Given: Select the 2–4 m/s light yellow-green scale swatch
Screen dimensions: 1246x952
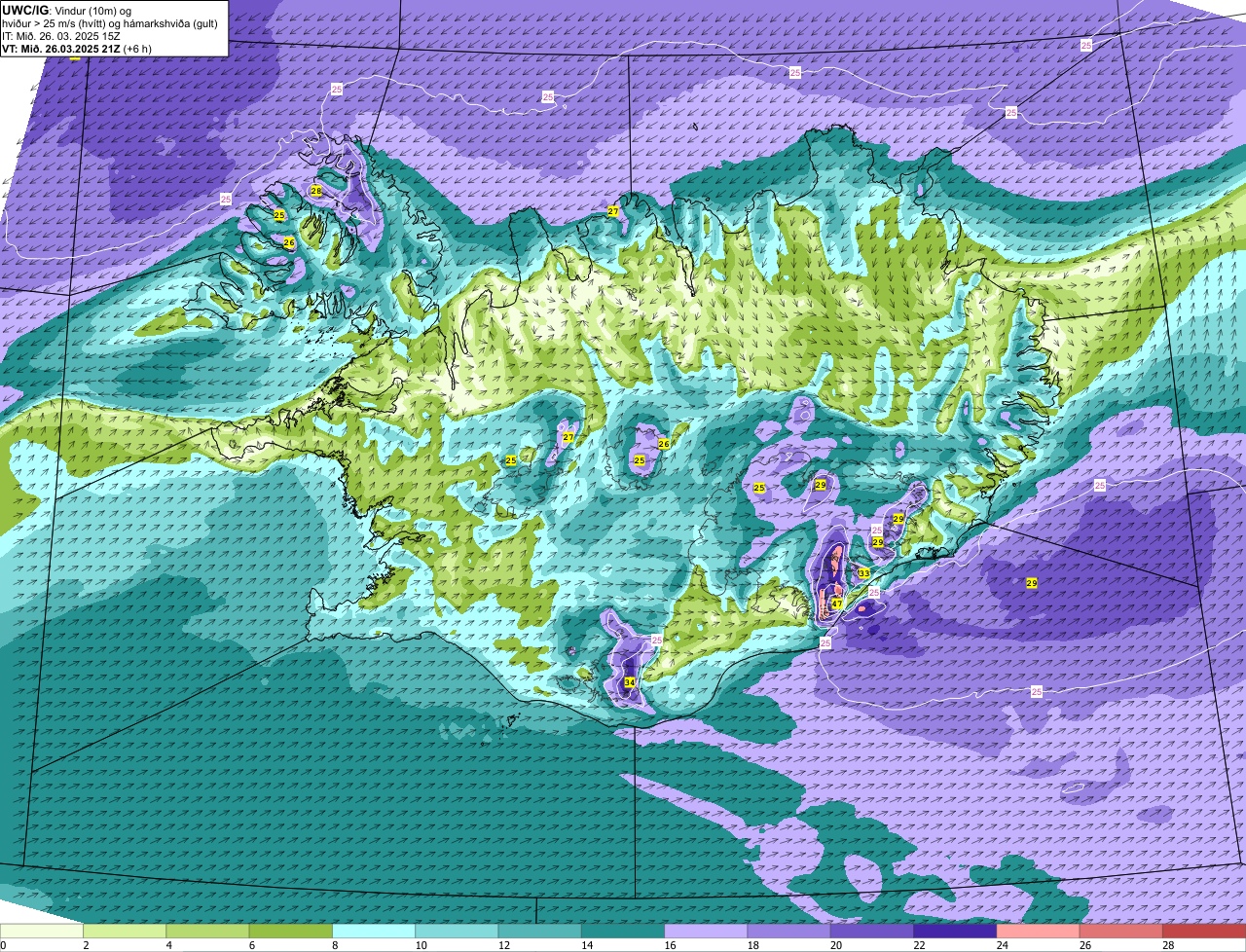Looking at the screenshot, I should pyautogui.click(x=125, y=931).
